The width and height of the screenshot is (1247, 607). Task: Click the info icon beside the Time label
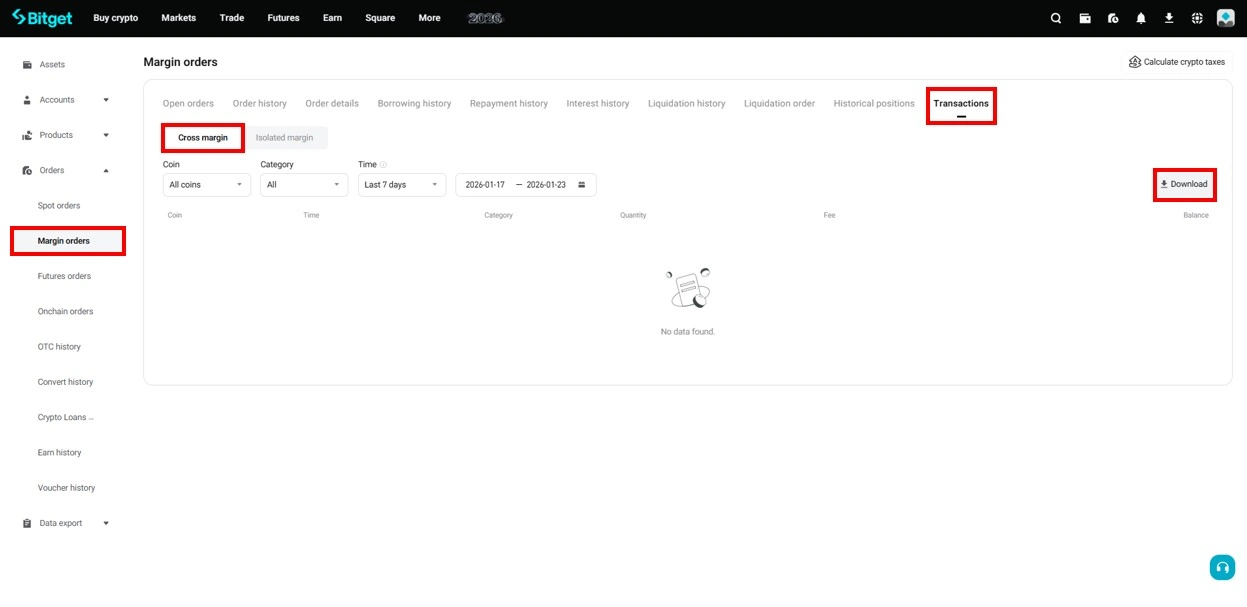pos(383,165)
